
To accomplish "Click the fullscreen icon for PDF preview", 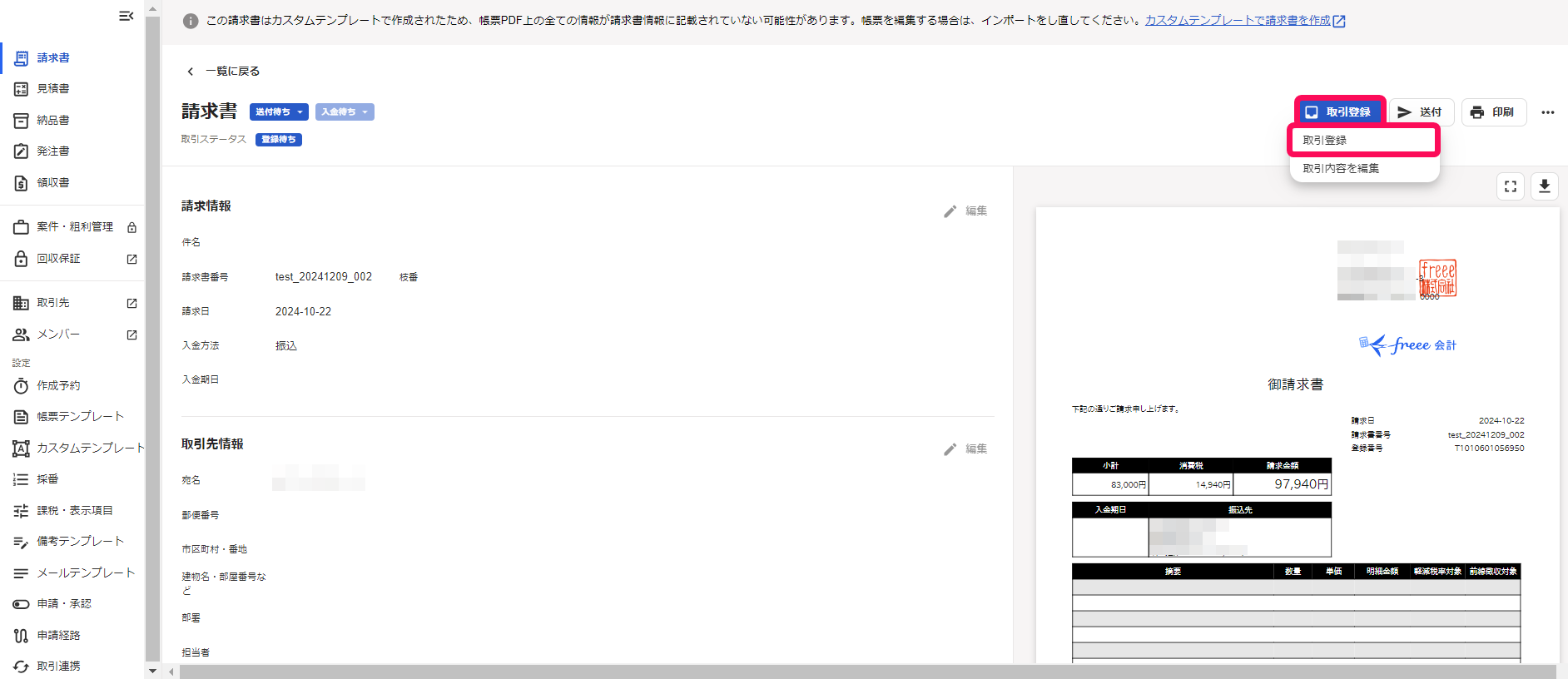I will 1510,186.
